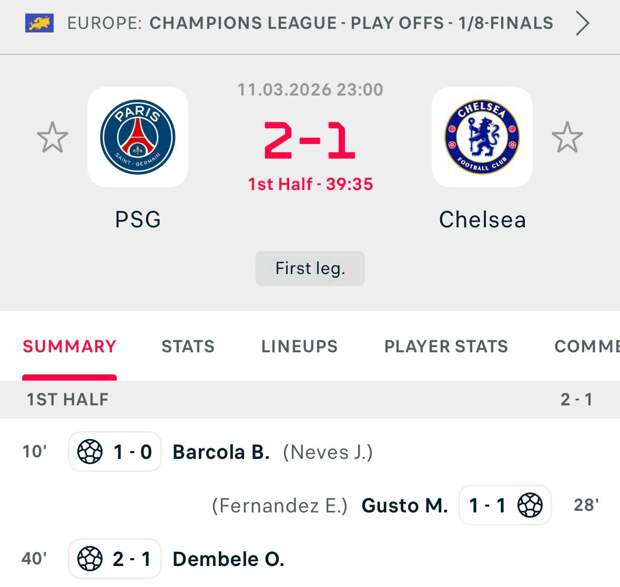Open Barcola B. player profile
The image size is (620, 587).
(x=221, y=452)
